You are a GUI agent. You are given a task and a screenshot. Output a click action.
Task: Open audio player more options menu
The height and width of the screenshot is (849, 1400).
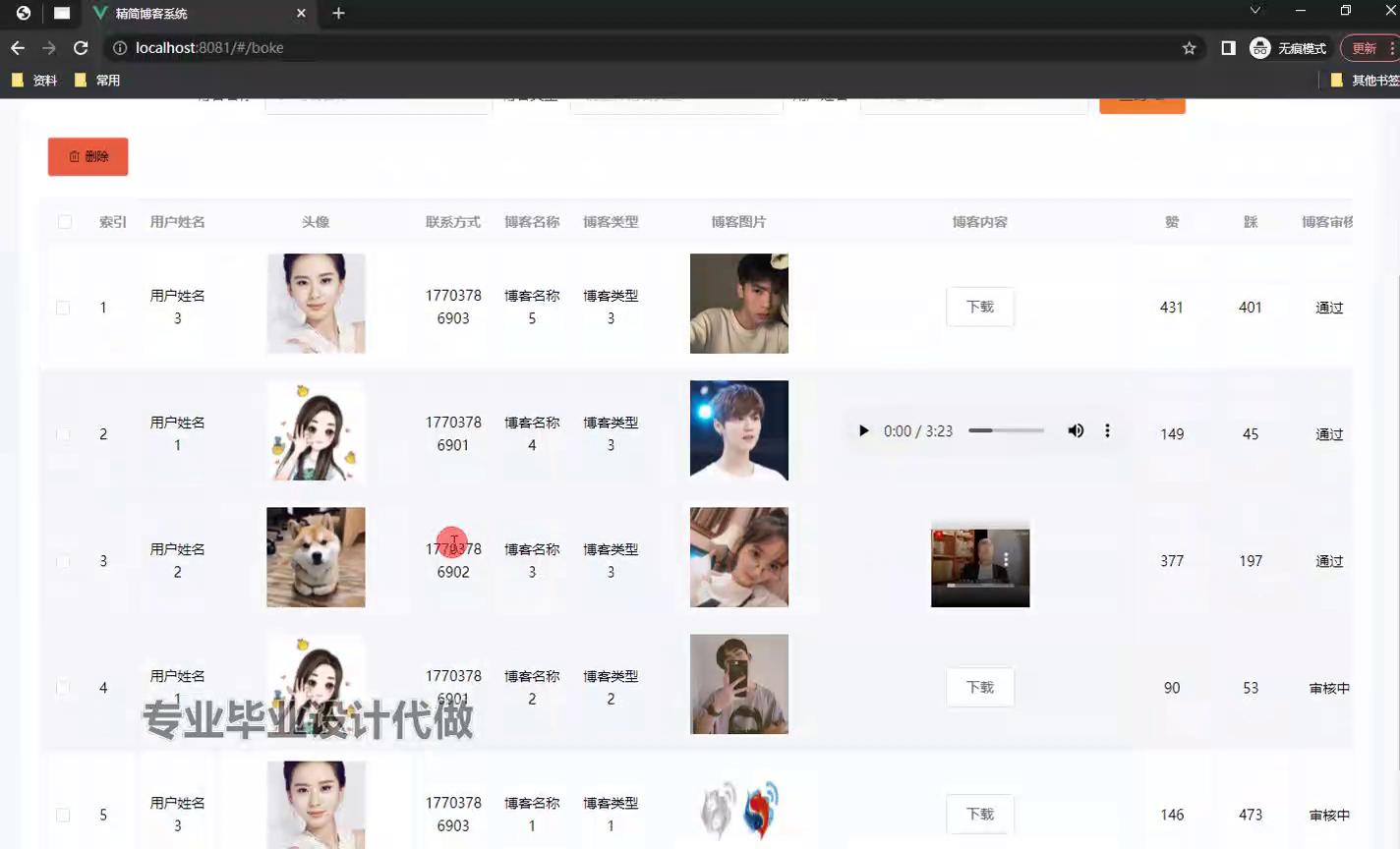tap(1107, 430)
